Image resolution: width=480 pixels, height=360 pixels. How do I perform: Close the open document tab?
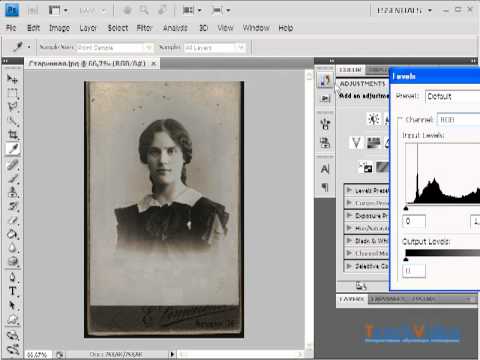tap(153, 63)
